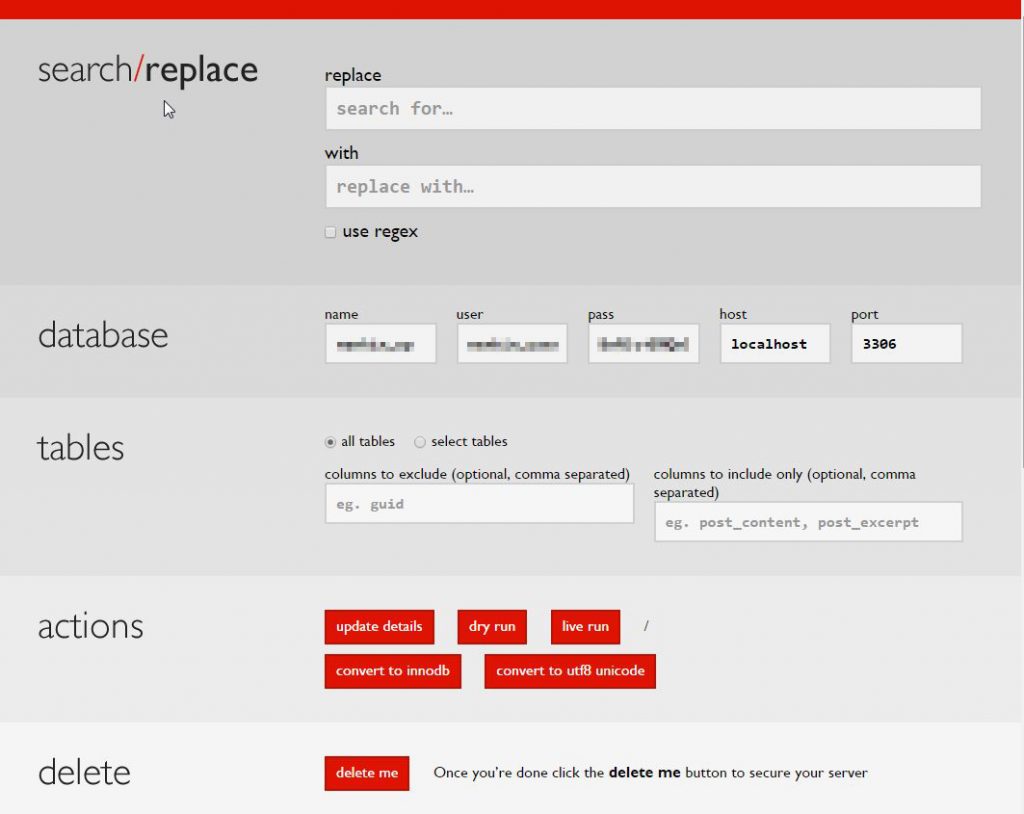Click the 'search for…' replace field
This screenshot has width=1024, height=814.
653,108
